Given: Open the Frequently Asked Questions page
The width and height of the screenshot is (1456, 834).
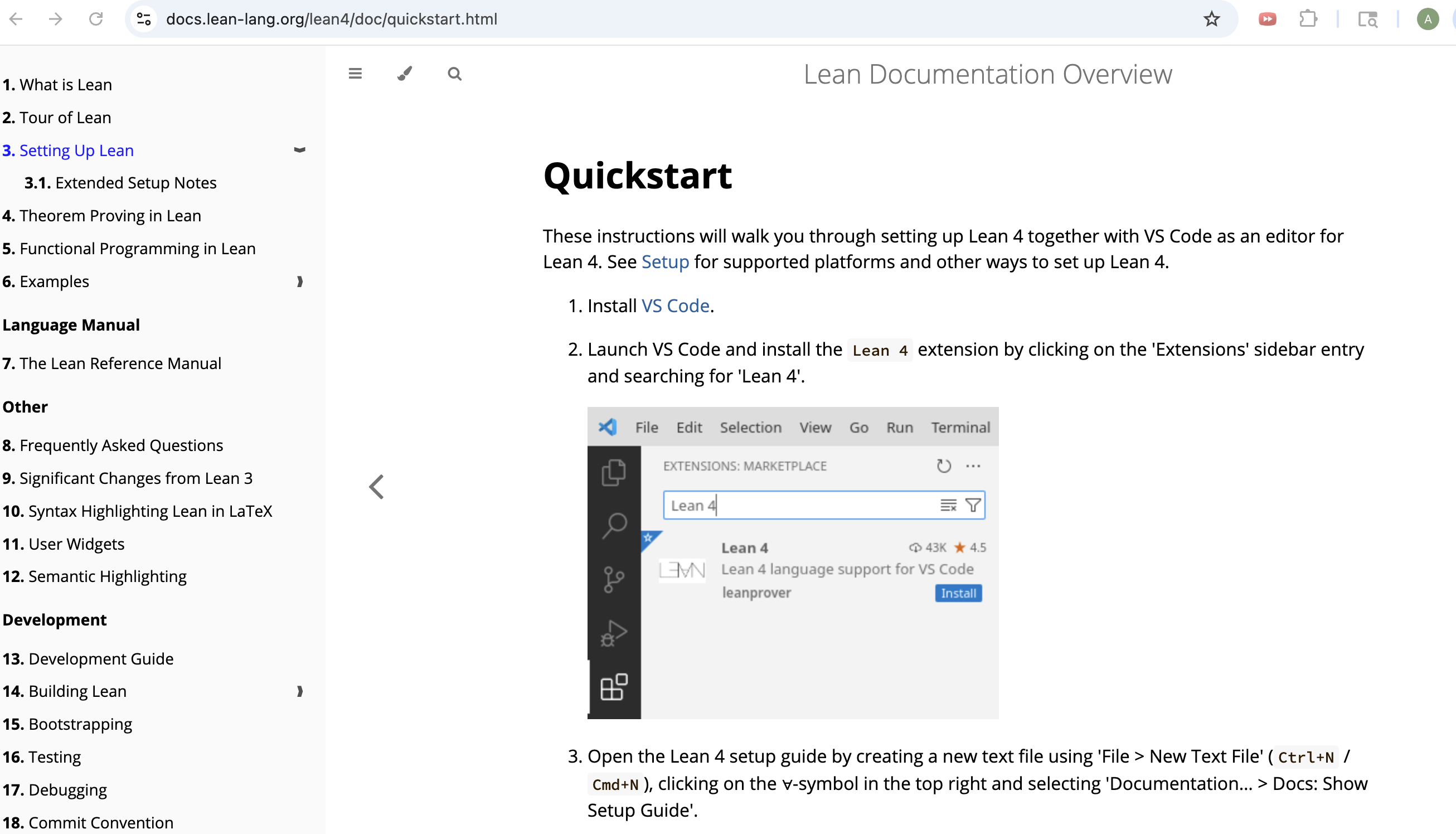Looking at the screenshot, I should point(121,445).
